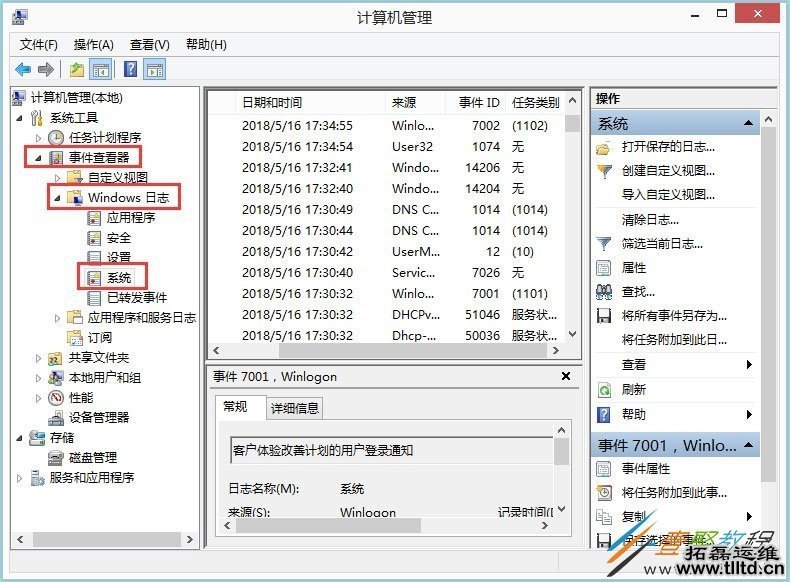Screen dimensions: 790x582
Task: Select event row 2018/5/16 17:34:55 Winlogon 7002
Action: click(x=386, y=125)
